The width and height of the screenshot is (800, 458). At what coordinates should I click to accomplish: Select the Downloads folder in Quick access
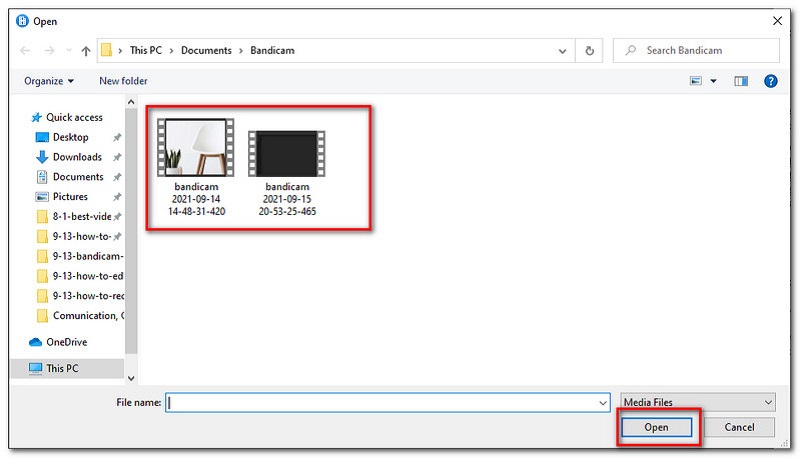click(77, 157)
